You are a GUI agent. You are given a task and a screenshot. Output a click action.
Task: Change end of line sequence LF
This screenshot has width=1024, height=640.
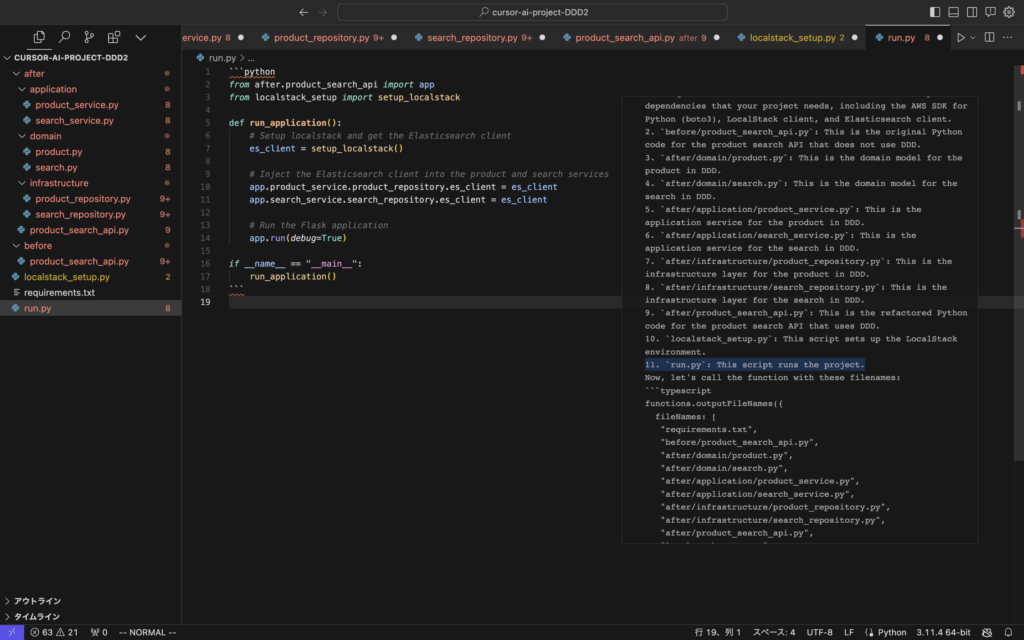click(x=849, y=632)
